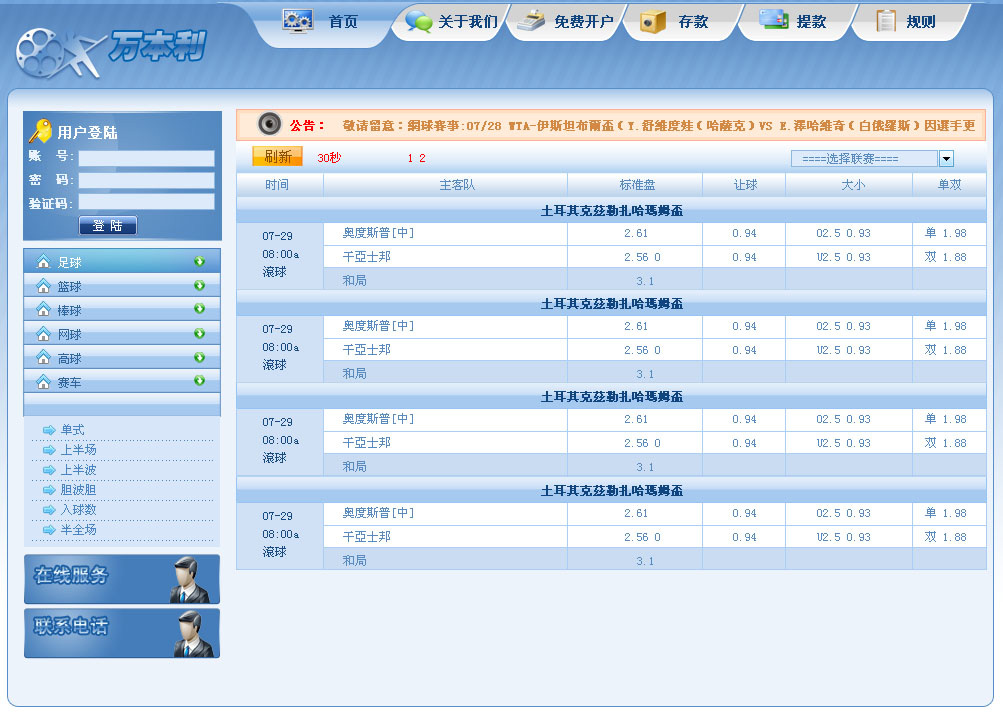The width and height of the screenshot is (1003, 722).
Task: Click the 登陆 login button
Action: click(108, 225)
